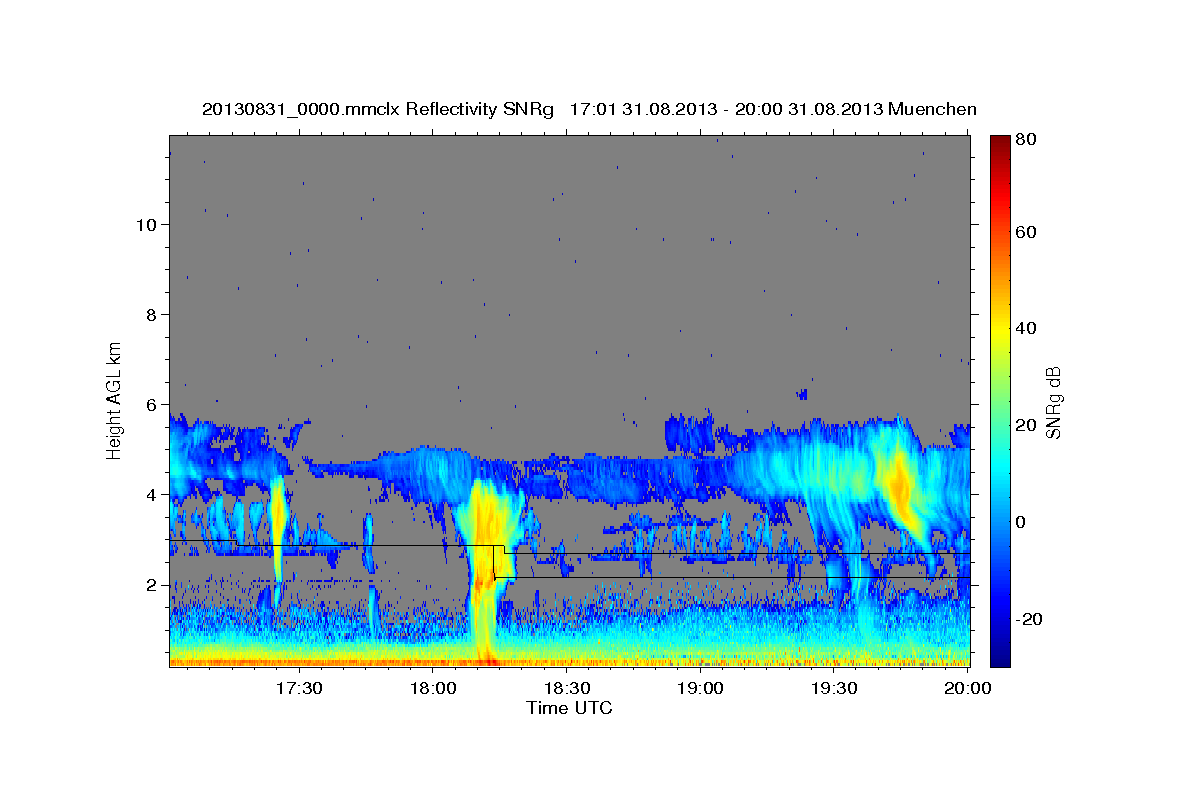The width and height of the screenshot is (1200, 800).
Task: Click the height axis label 10
Action: (145, 224)
